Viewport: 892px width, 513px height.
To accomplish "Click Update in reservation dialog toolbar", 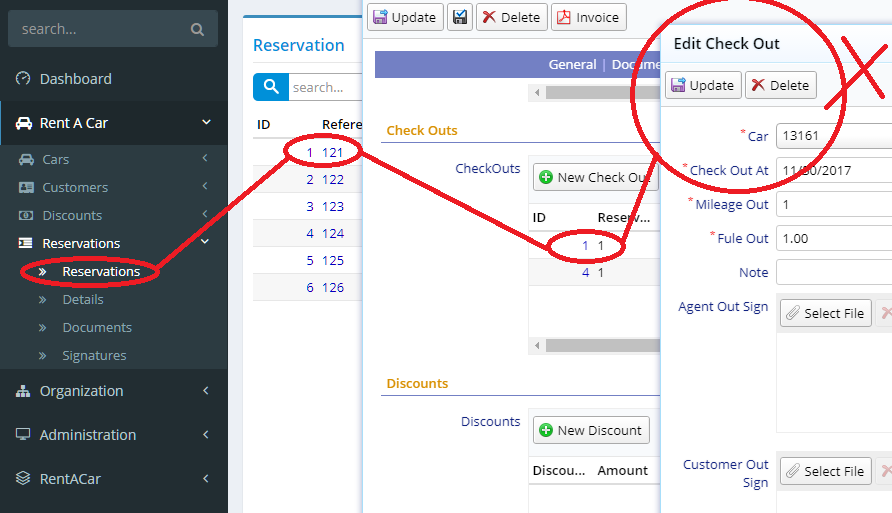I will (405, 17).
